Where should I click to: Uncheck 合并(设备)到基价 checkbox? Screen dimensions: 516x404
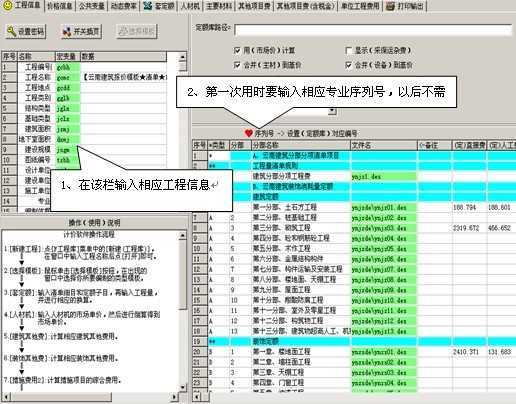[x=348, y=65]
